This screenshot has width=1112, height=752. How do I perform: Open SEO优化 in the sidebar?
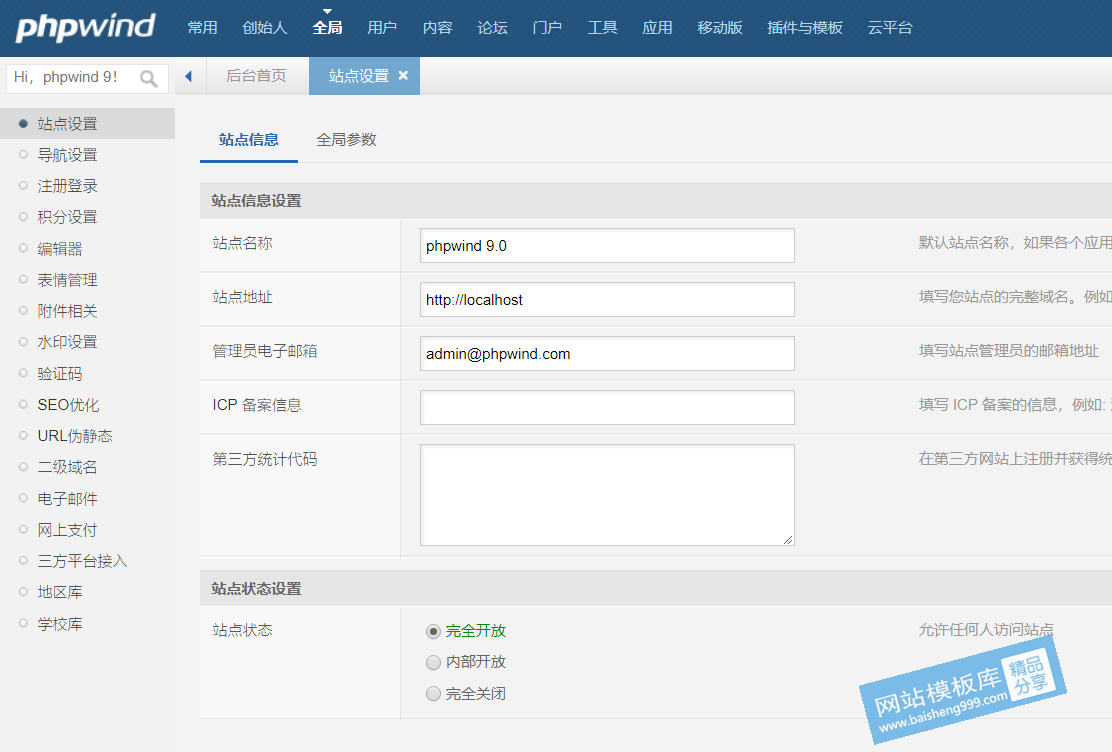[x=68, y=405]
